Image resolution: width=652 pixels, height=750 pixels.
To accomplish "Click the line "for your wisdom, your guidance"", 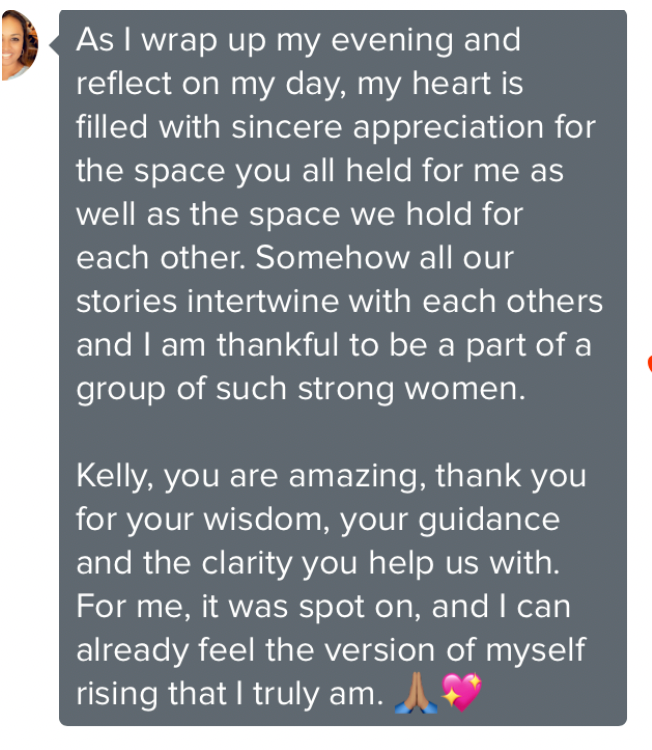I will 318,520.
